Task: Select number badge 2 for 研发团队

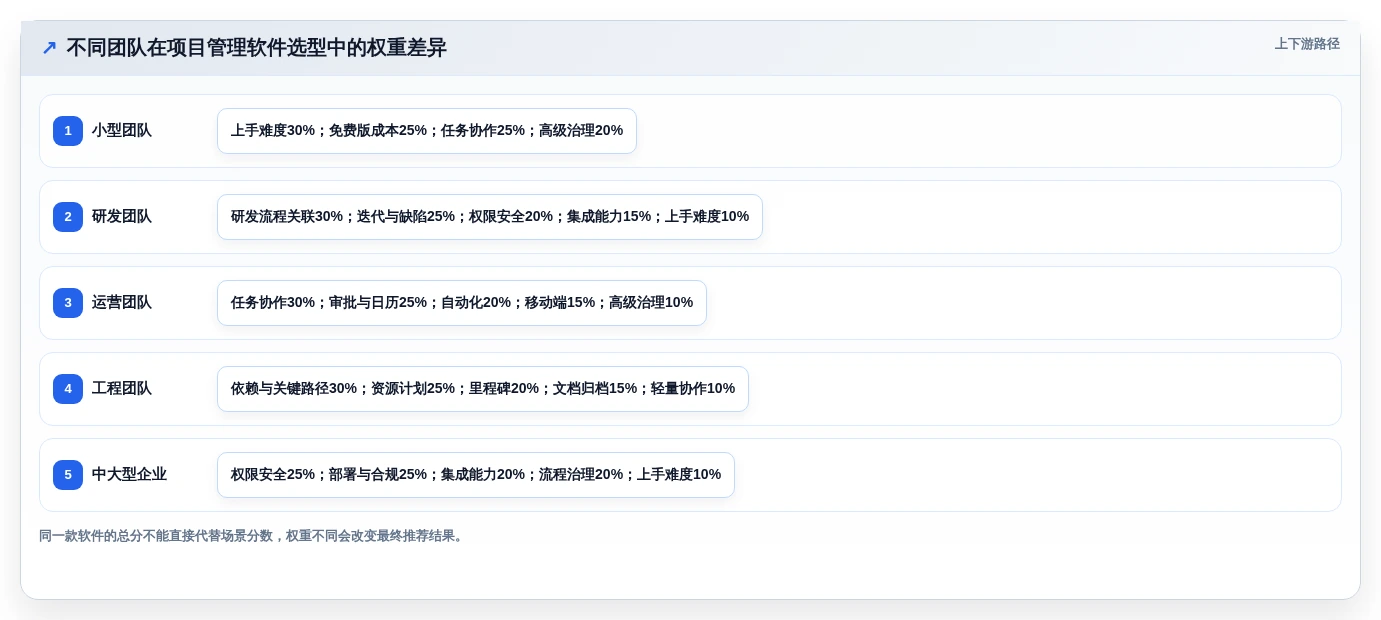Action: (68, 217)
